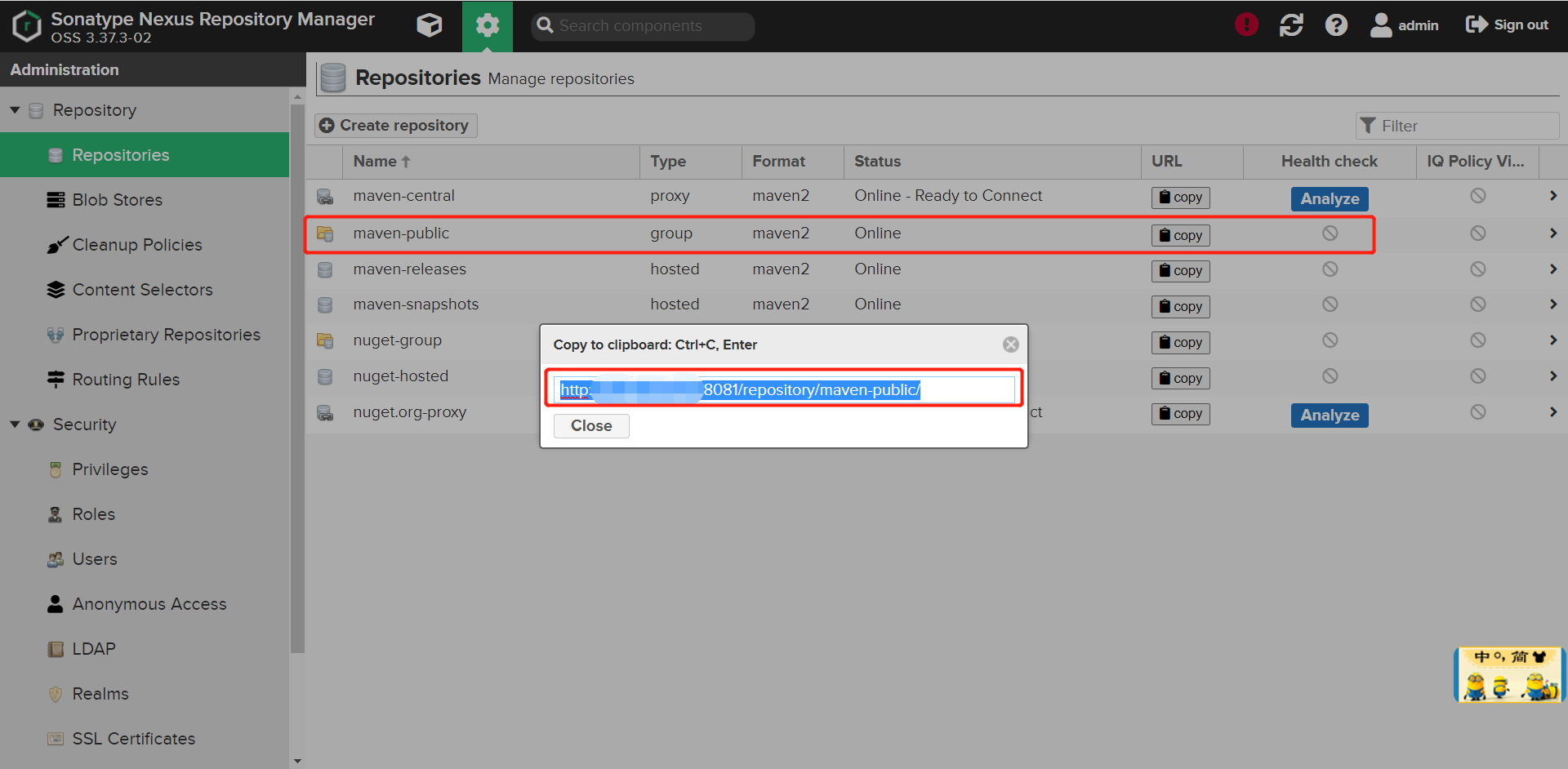1568x769 pixels.
Task: Click the Search components field
Action: [x=642, y=25]
